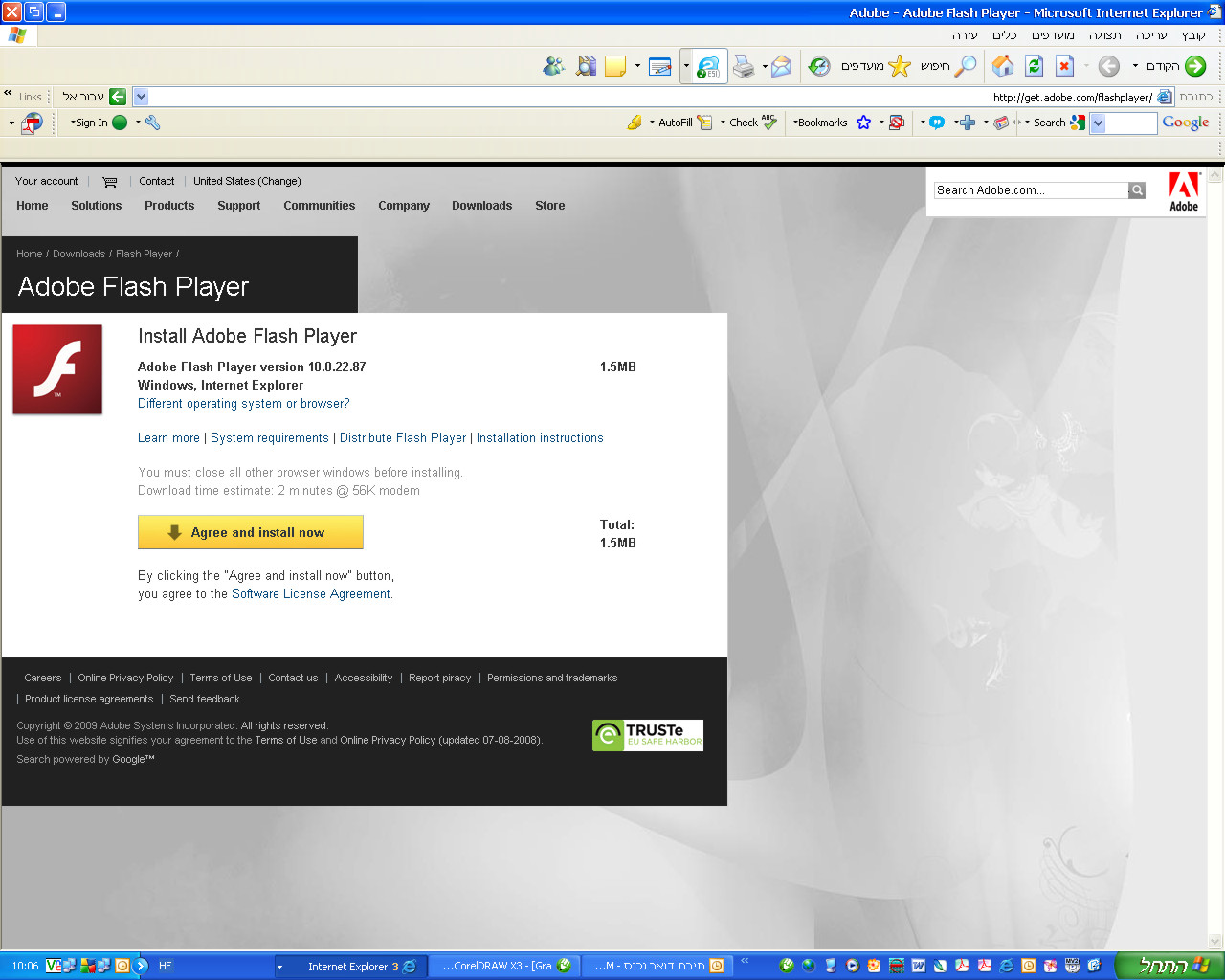Image resolution: width=1225 pixels, height=980 pixels.
Task: Click the blue star Bookmarks icon
Action: pyautogui.click(x=863, y=122)
